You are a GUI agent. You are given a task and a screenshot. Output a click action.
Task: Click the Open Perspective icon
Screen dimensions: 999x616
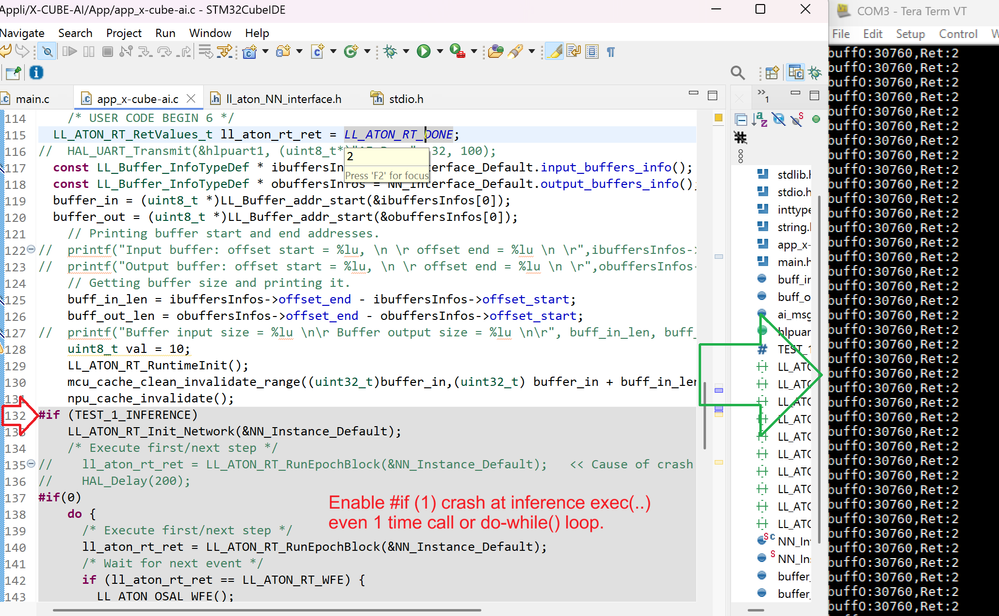pos(771,73)
